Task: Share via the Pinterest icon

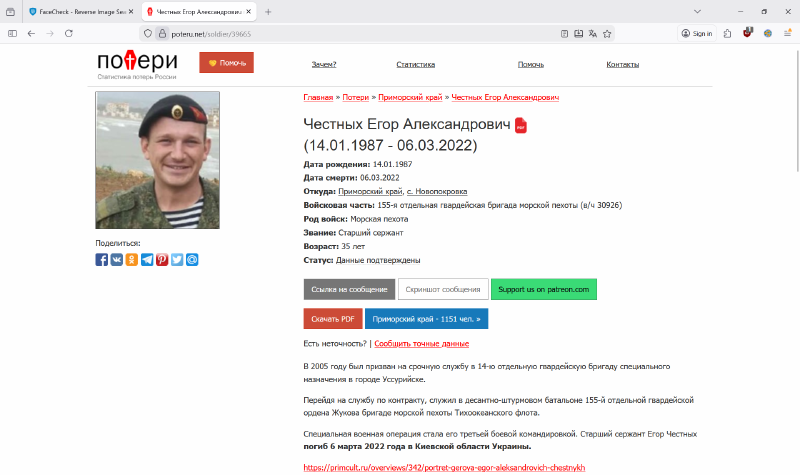Action: tap(162, 260)
